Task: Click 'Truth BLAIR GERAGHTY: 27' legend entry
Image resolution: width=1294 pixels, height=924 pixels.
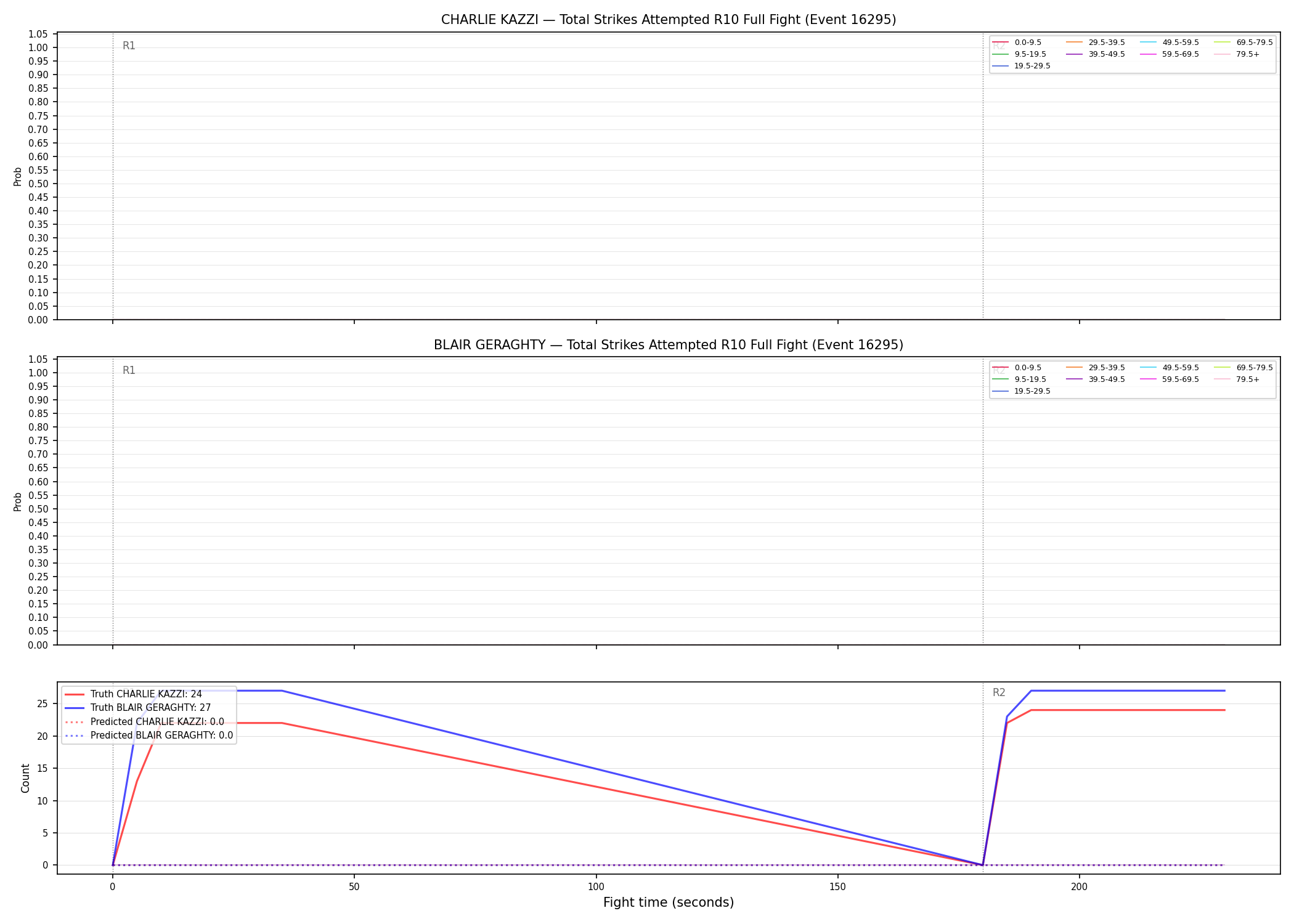Action: pos(137,708)
